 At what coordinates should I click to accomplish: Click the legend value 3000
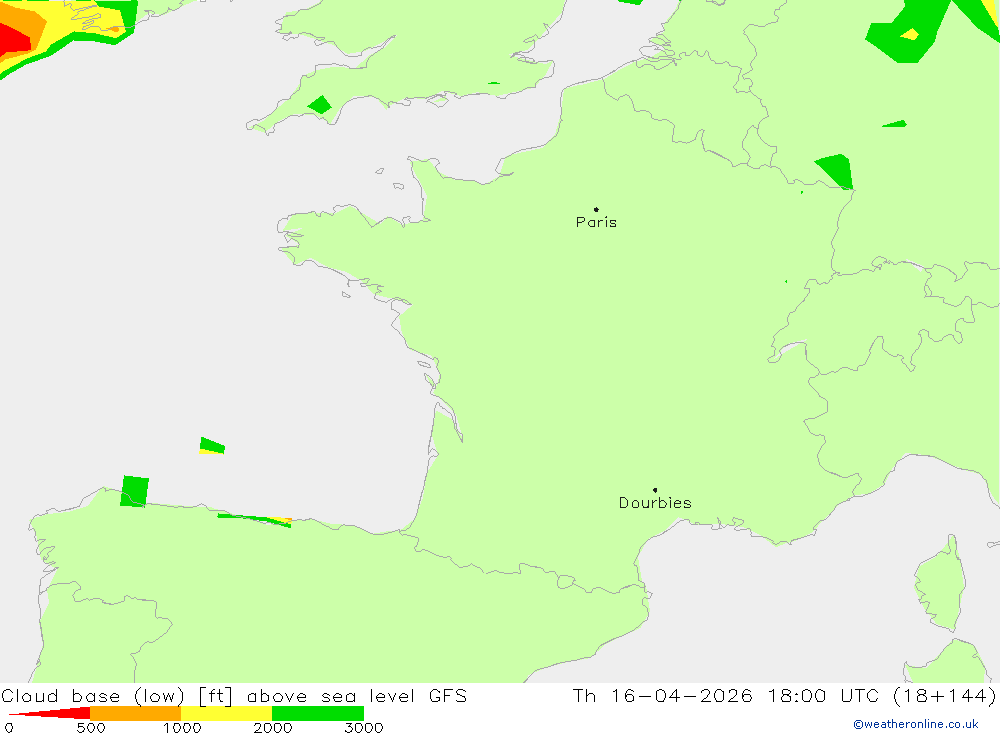[364, 728]
